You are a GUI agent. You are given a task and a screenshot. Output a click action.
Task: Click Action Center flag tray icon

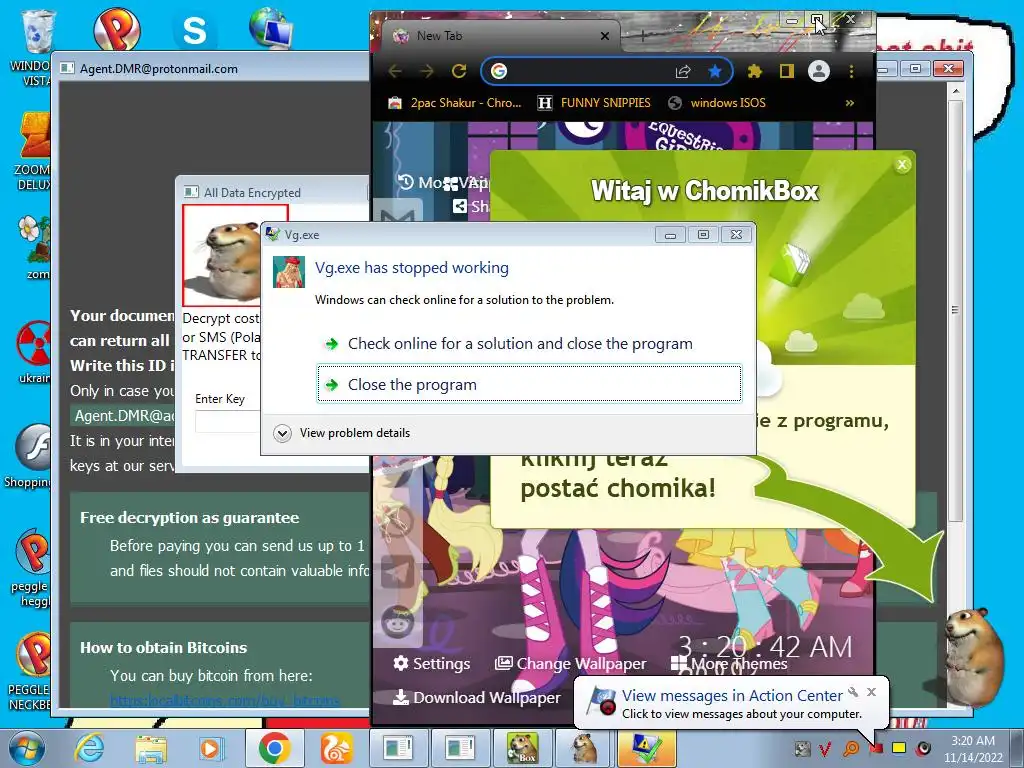tap(876, 748)
